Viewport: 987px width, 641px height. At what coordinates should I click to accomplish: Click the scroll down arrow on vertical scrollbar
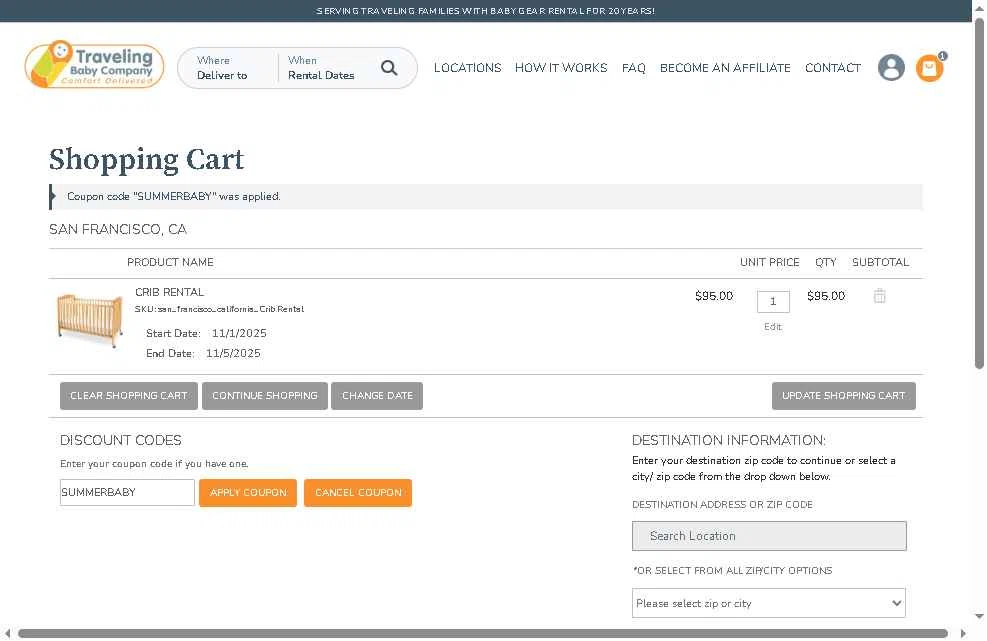tap(979, 616)
